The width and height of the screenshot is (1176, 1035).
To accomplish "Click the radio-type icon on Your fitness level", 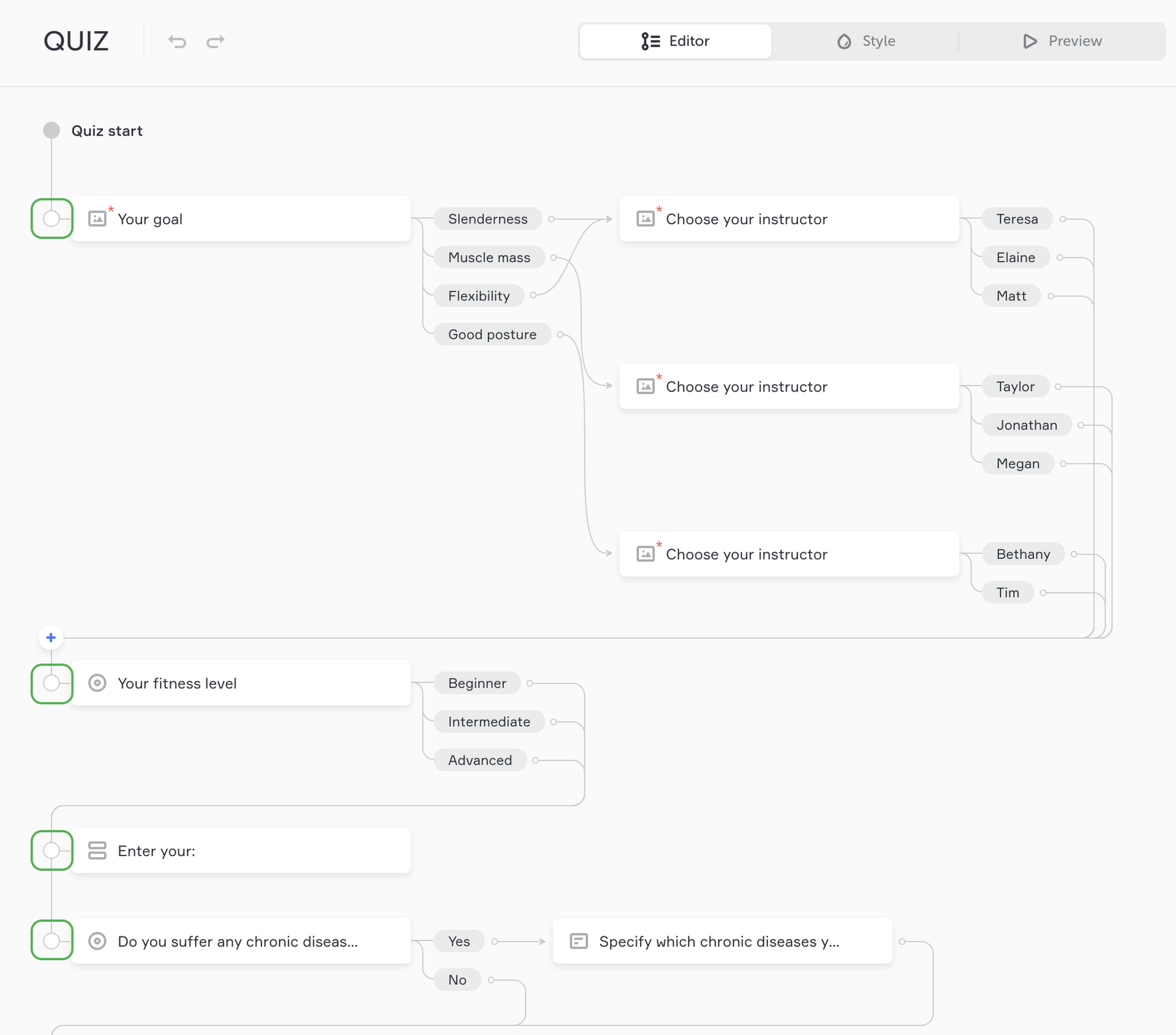I will [97, 683].
